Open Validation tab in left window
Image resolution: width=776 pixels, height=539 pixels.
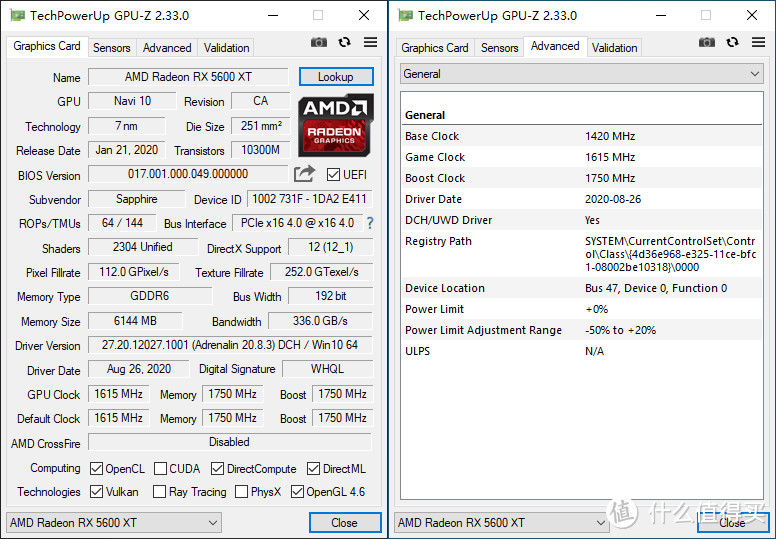227,48
